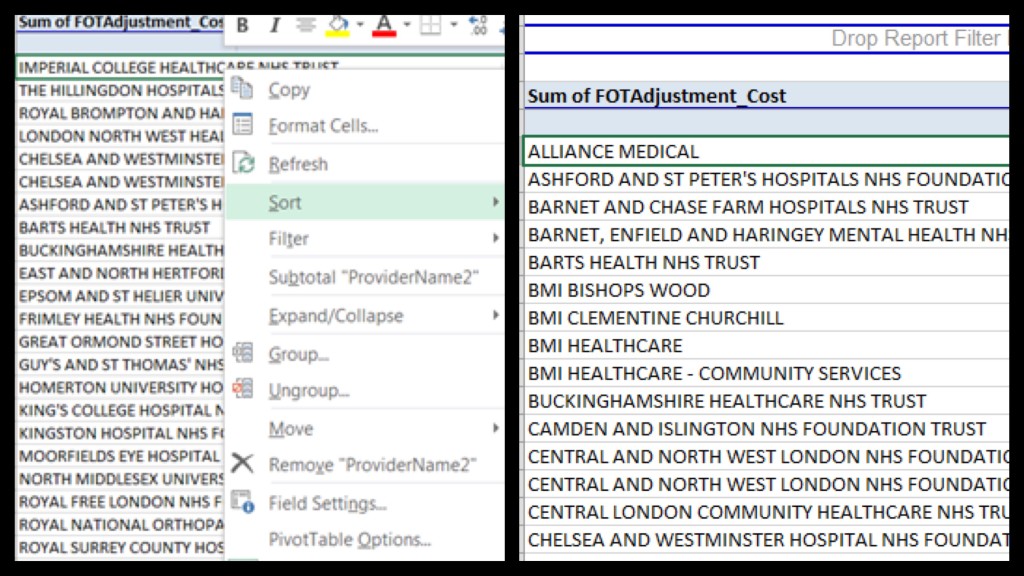Screen dimensions: 1024x576
Task: Select MOORFIELDS EYE HOSPITAL row
Action: point(121,456)
